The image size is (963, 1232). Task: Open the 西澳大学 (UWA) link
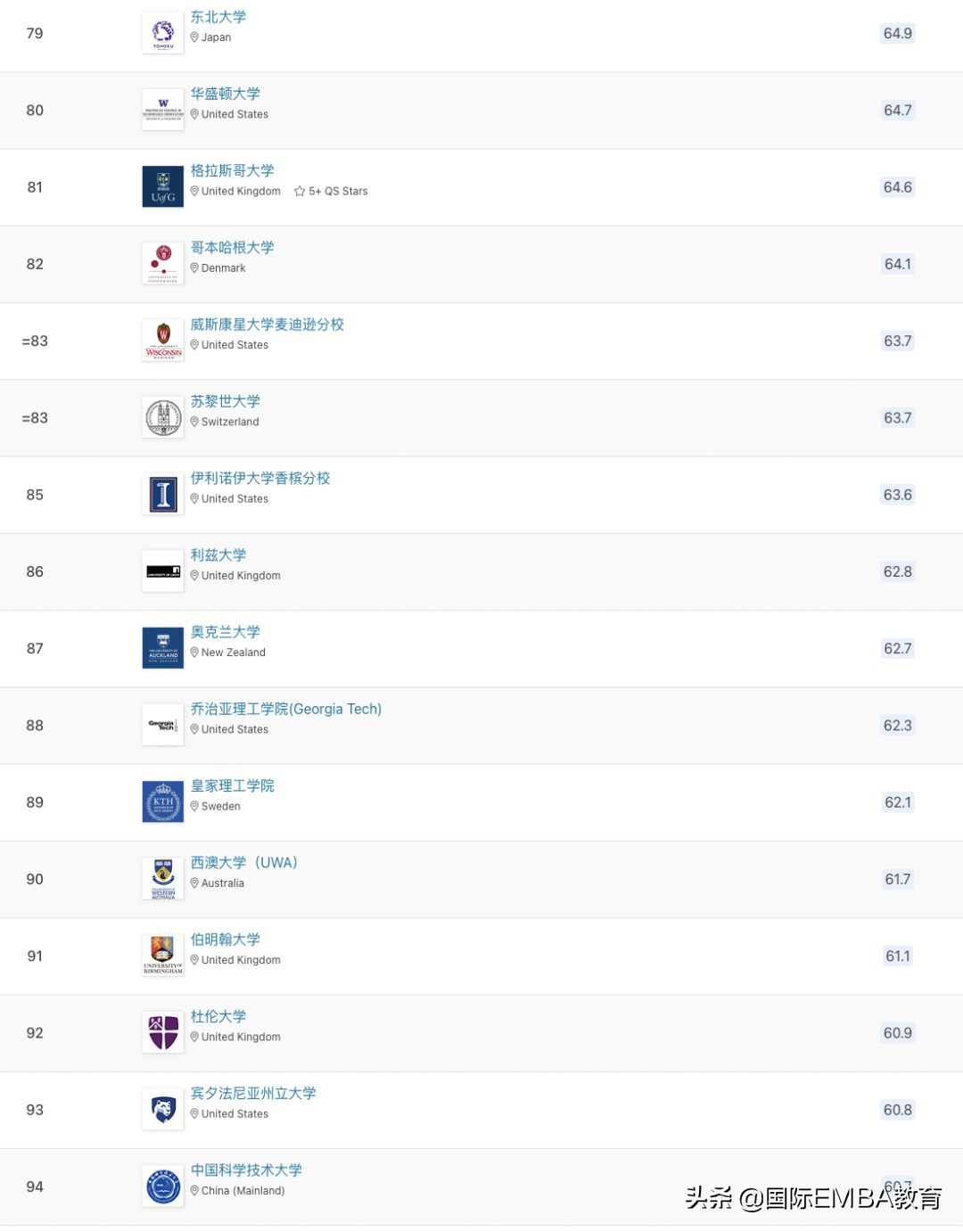[243, 863]
